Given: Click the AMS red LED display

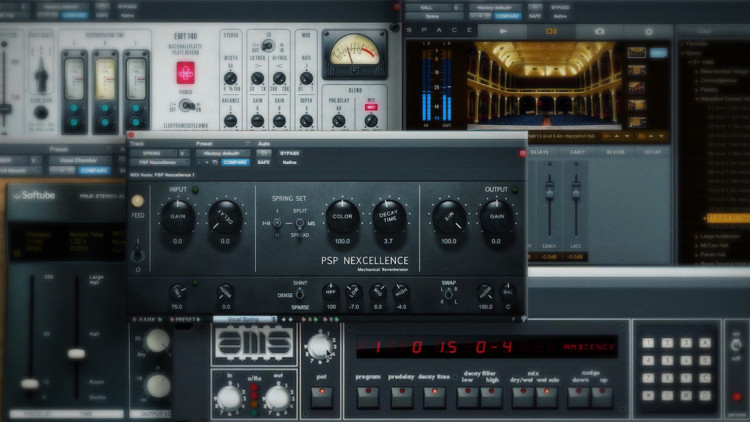Looking at the screenshot, I should (487, 347).
